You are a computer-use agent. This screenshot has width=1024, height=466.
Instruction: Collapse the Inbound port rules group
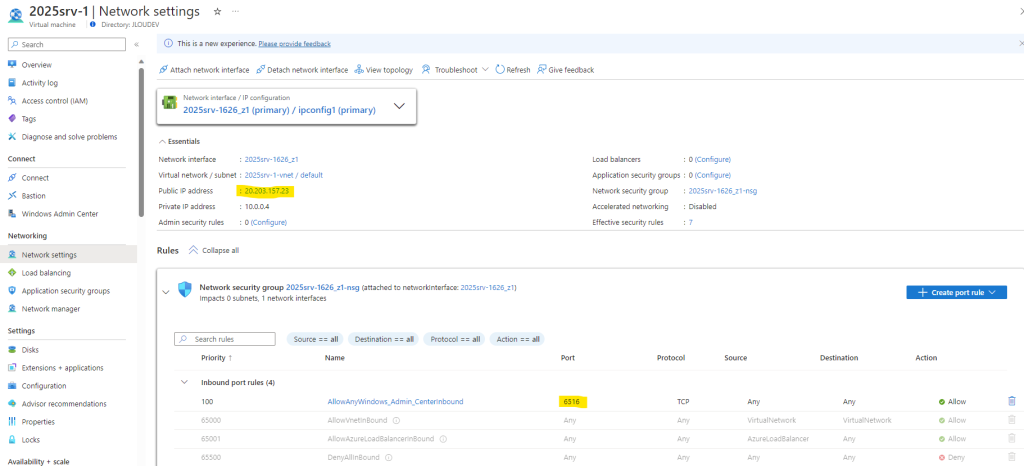click(x=185, y=382)
